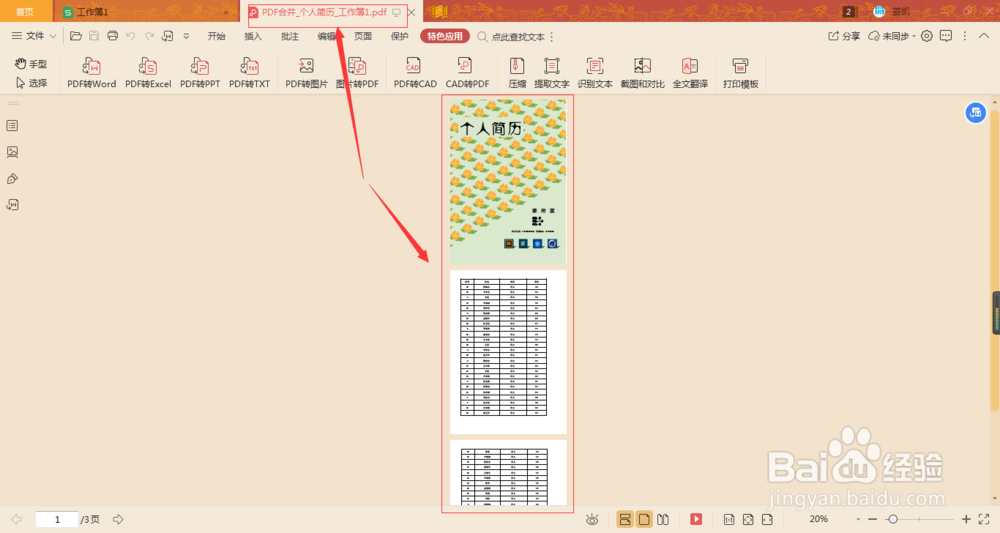Go to previous page arrow
Image resolution: width=1000 pixels, height=533 pixels.
pyautogui.click(x=17, y=520)
